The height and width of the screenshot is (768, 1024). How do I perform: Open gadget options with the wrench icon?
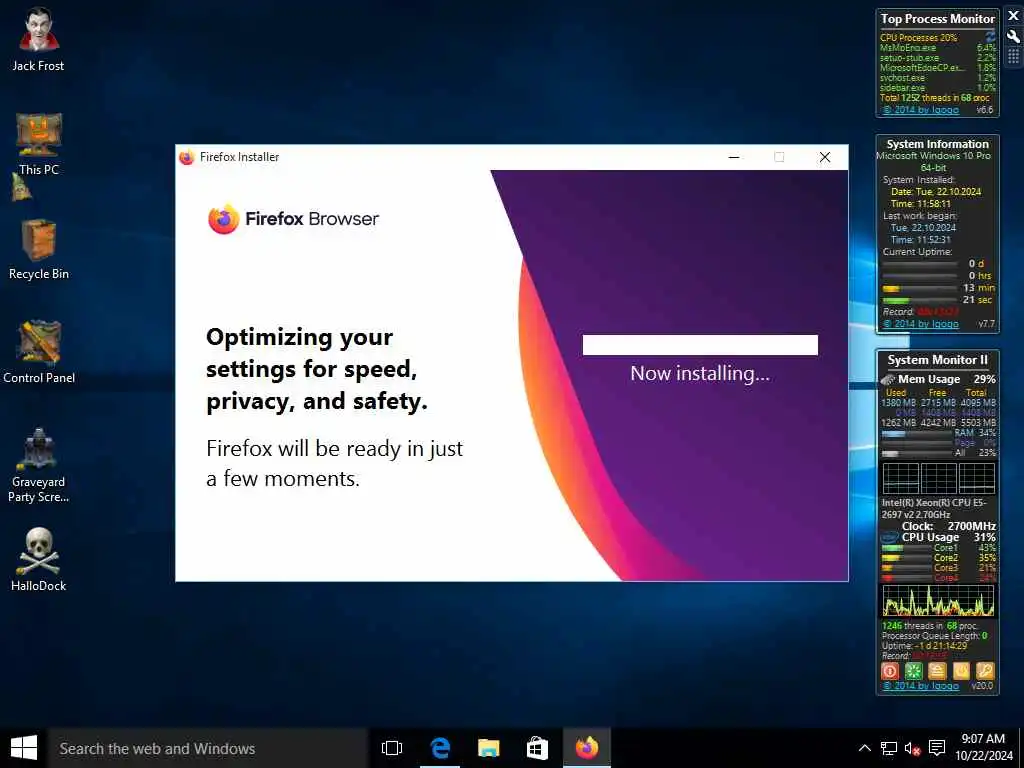(1014, 37)
